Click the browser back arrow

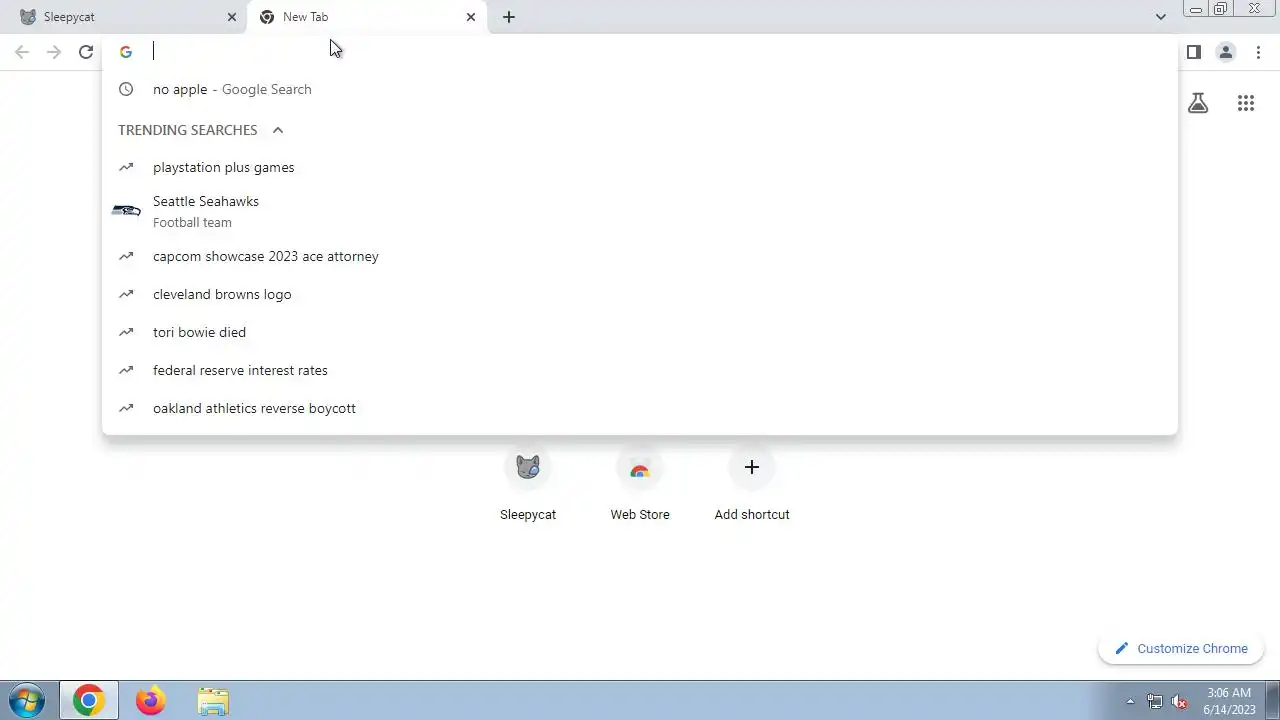click(22, 52)
